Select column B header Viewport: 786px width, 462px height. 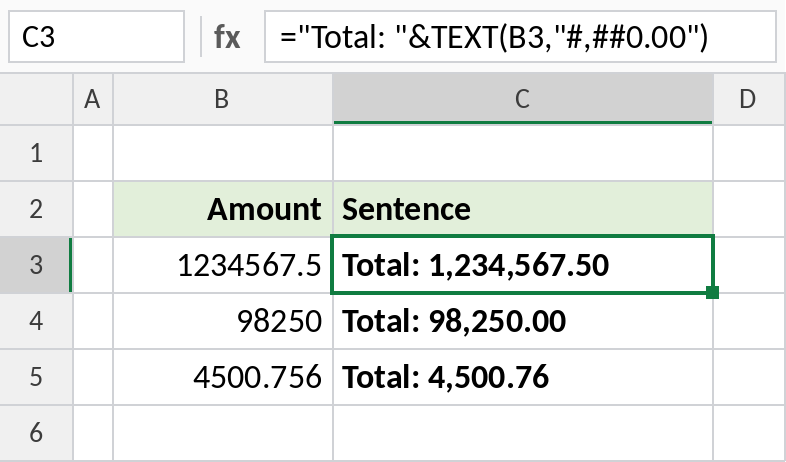(223, 99)
